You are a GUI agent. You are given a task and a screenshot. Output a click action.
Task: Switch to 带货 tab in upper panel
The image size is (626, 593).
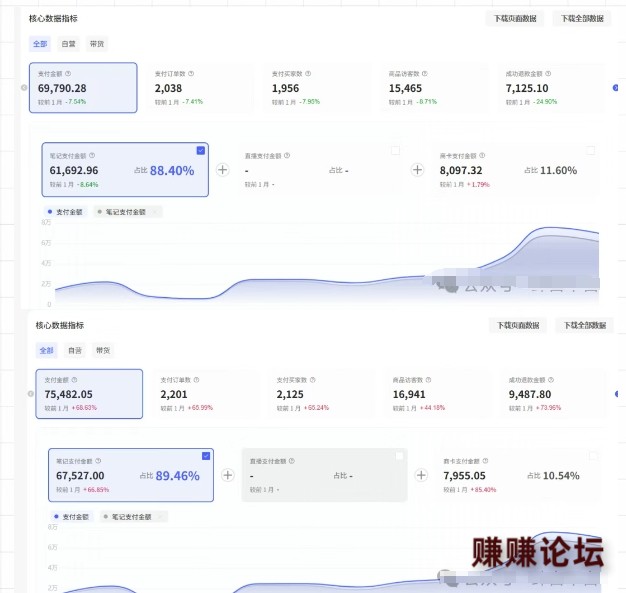(97, 44)
